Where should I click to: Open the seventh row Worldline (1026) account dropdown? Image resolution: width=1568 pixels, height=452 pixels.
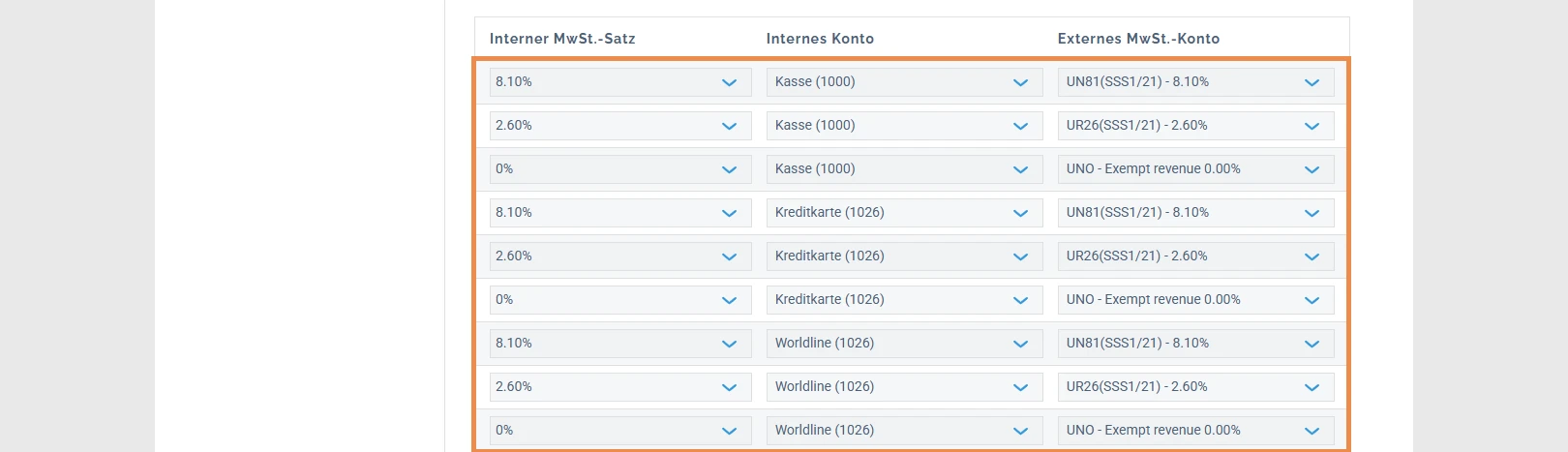904,344
